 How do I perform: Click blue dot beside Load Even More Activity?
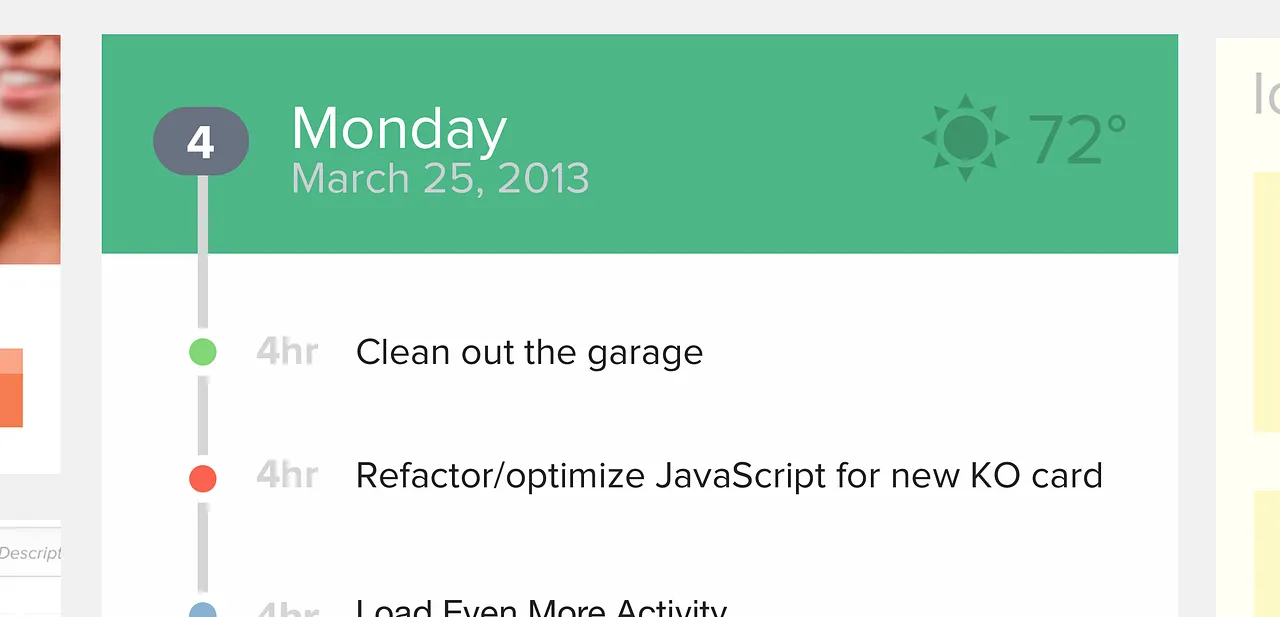point(203,610)
